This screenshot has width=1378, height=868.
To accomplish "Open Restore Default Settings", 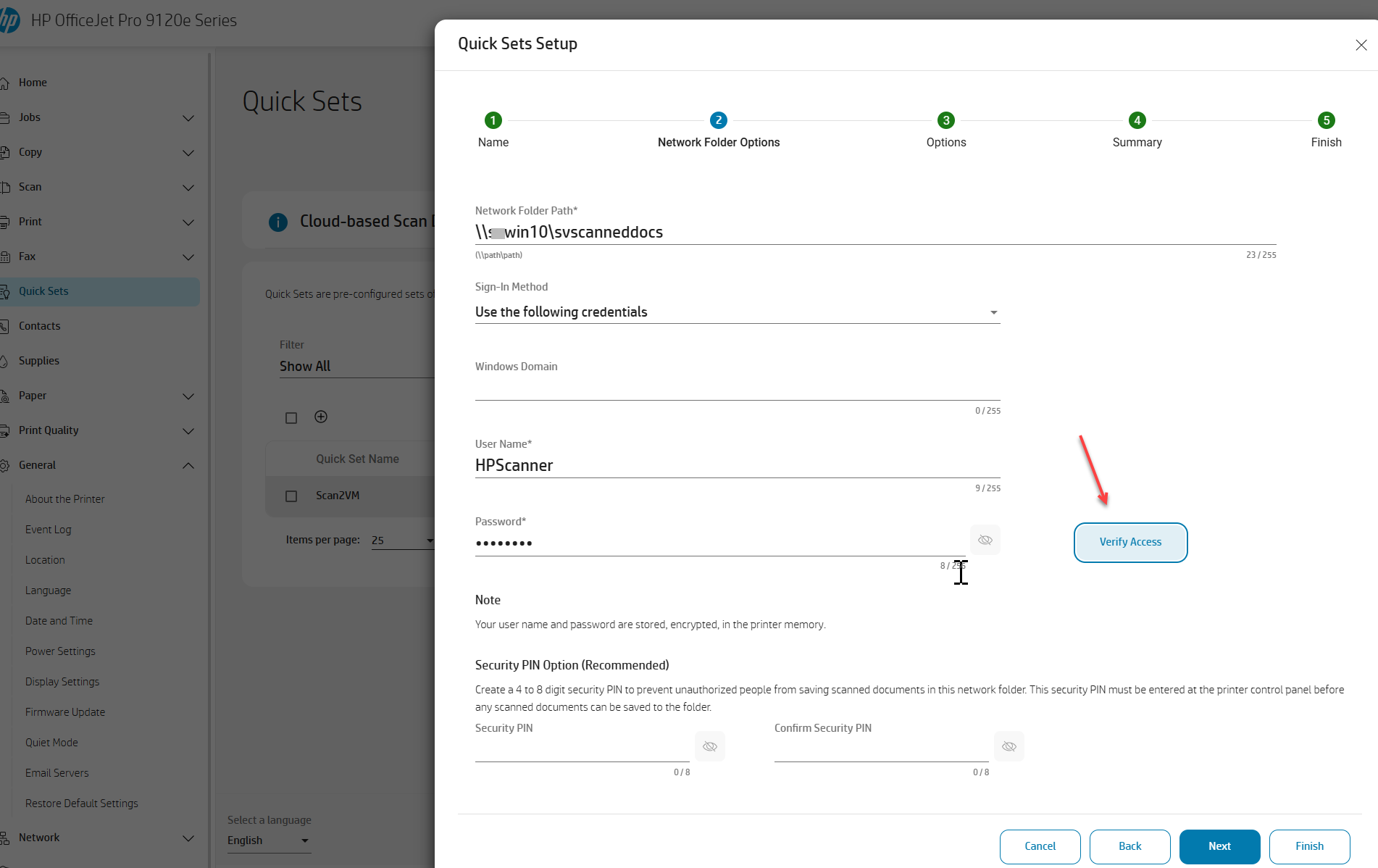I will (x=82, y=804).
